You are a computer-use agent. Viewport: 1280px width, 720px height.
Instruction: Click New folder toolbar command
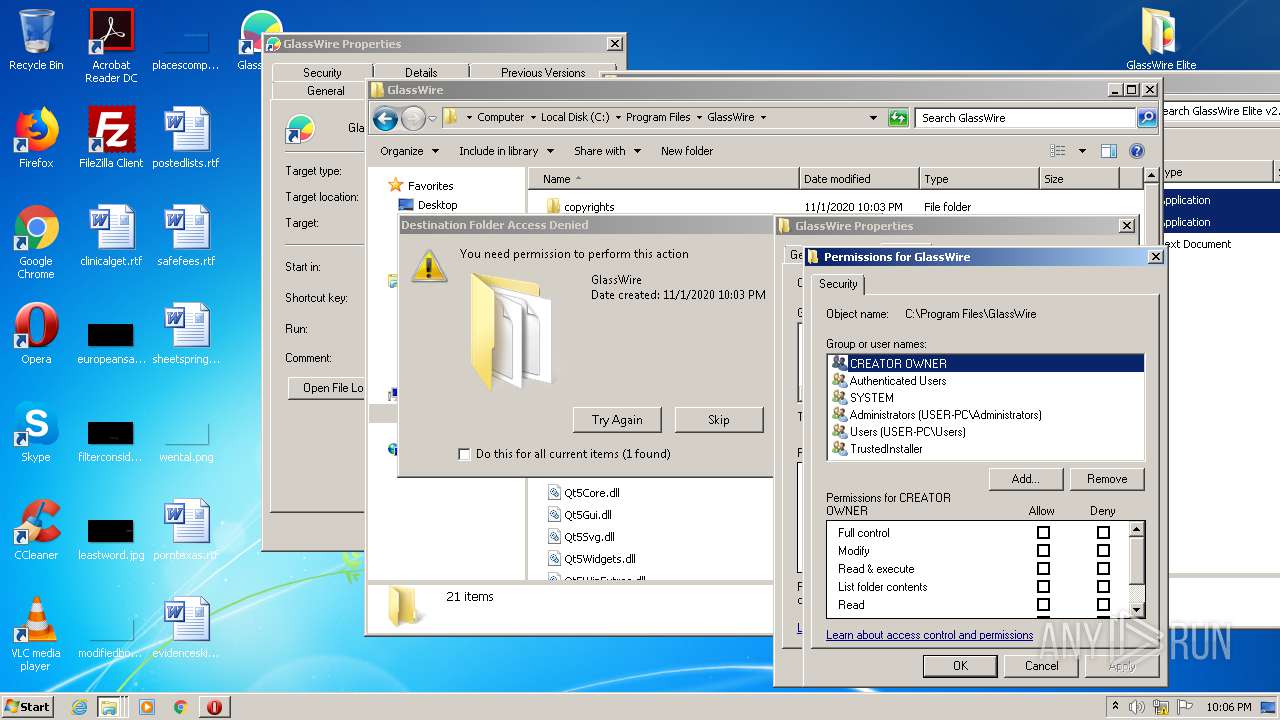coord(687,151)
